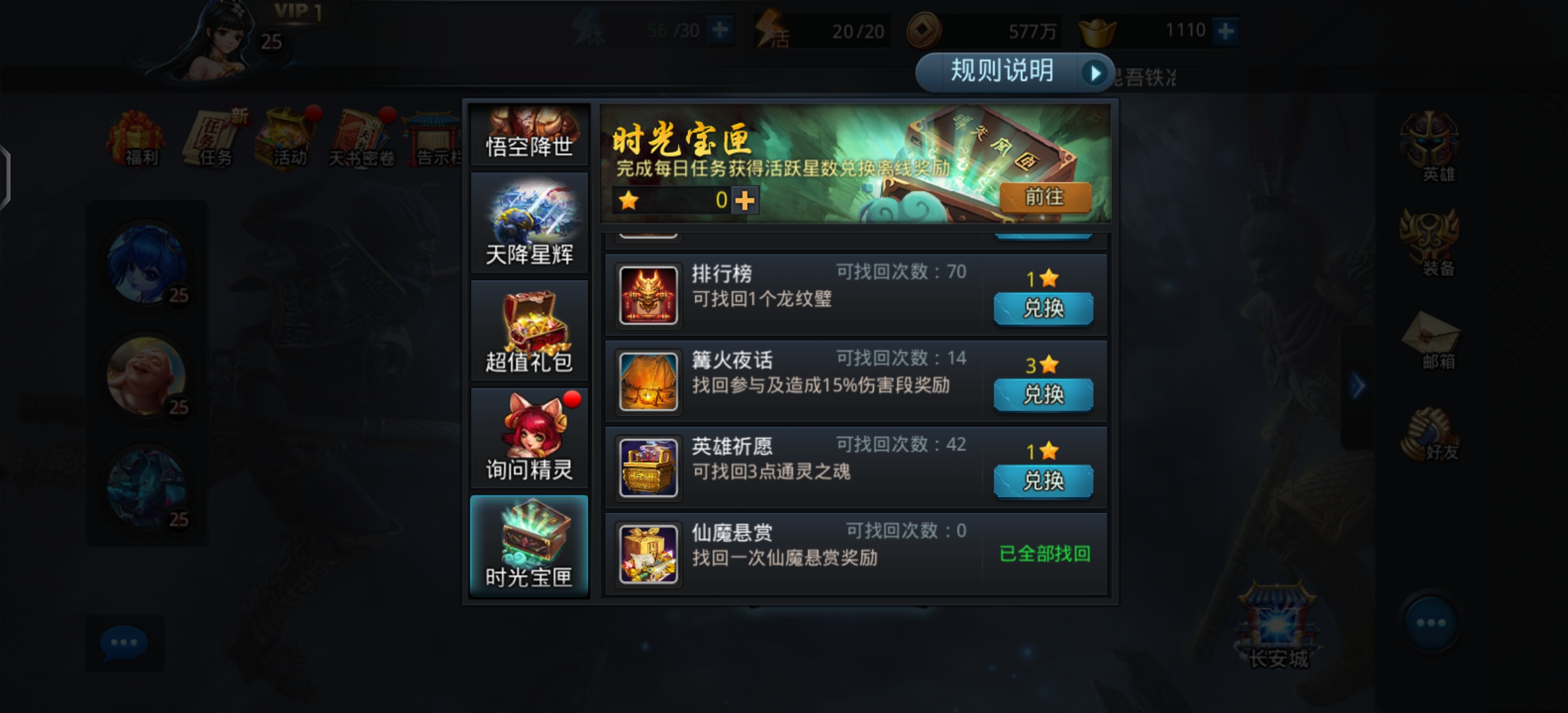Open the chat speech bubble icon
Viewport: 1568px width, 713px height.
123,643
